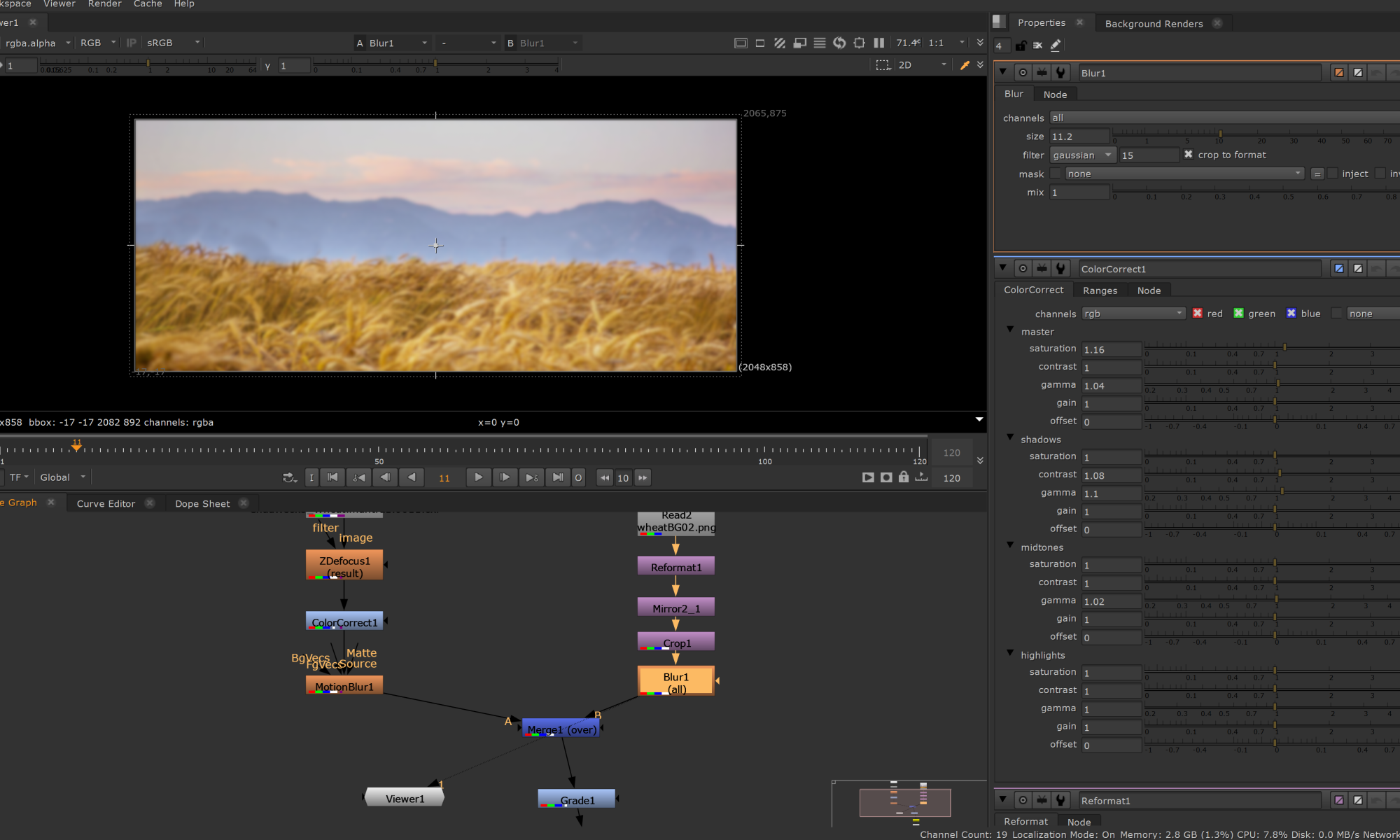Click the force refresh viewer icon
The image size is (1400, 840).
pos(839,43)
